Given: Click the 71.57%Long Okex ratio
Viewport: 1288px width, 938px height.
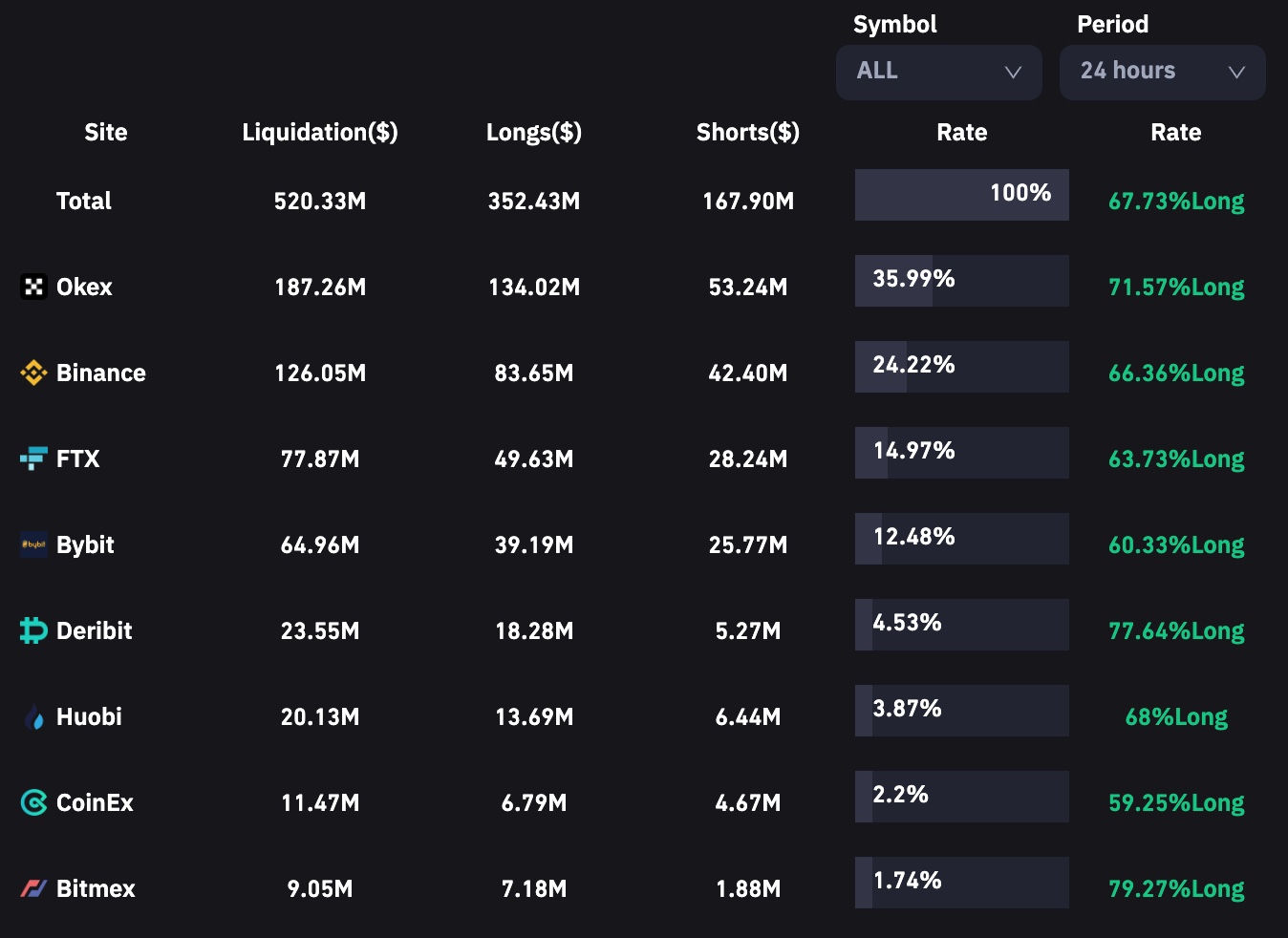Looking at the screenshot, I should pyautogui.click(x=1176, y=288).
